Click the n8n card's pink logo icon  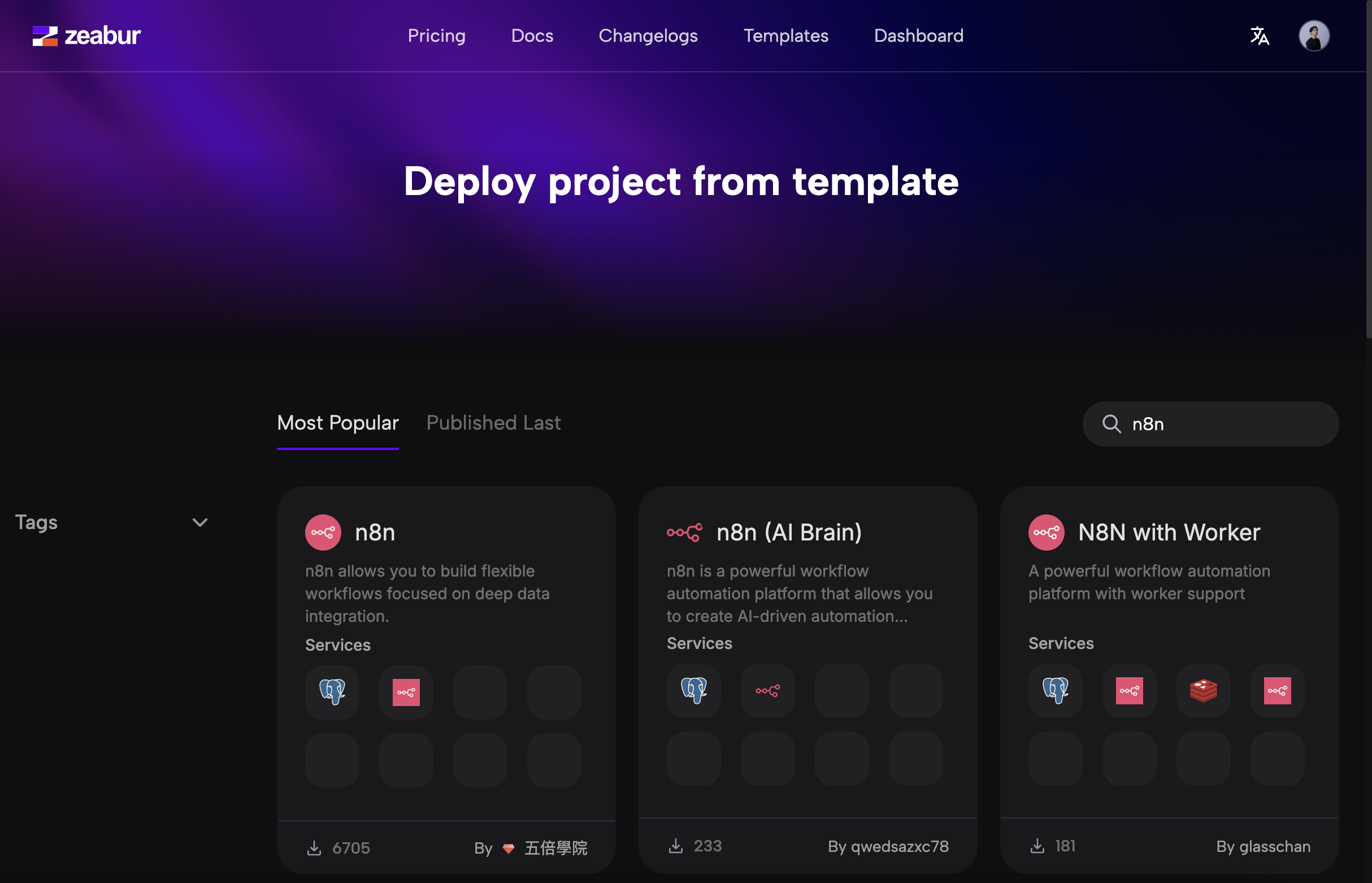(323, 532)
